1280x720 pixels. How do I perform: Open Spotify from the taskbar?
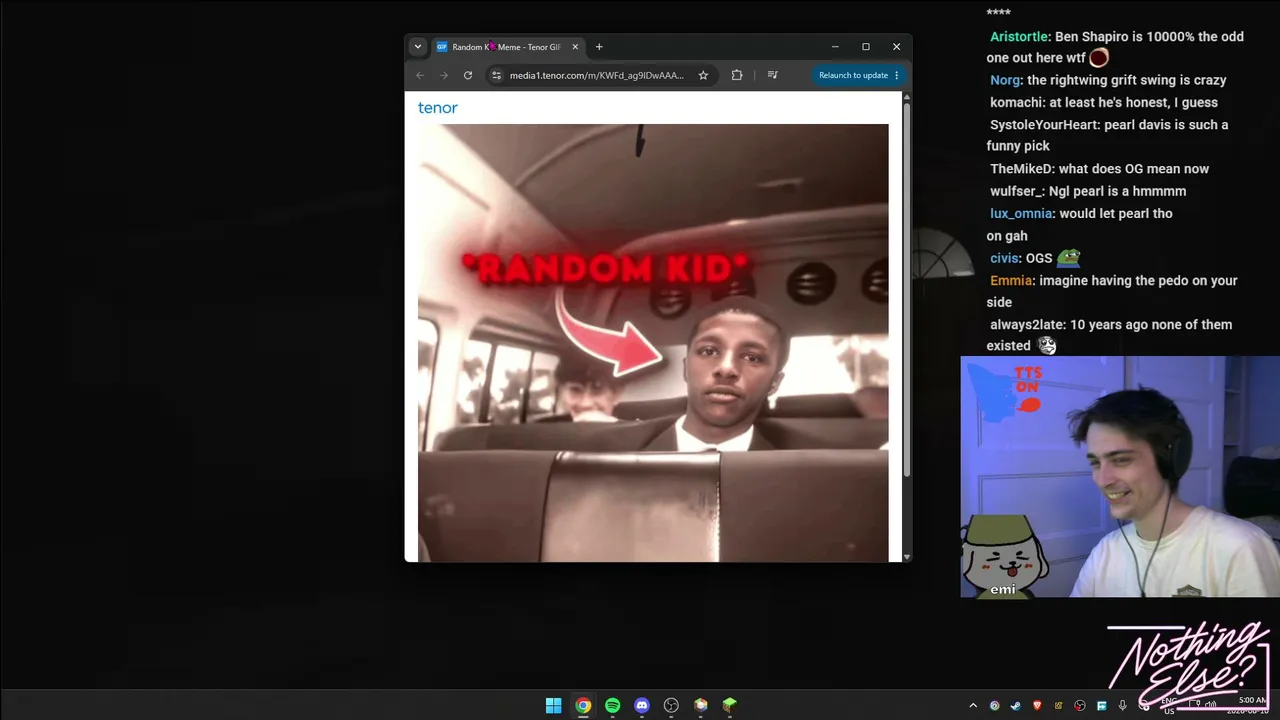click(612, 706)
